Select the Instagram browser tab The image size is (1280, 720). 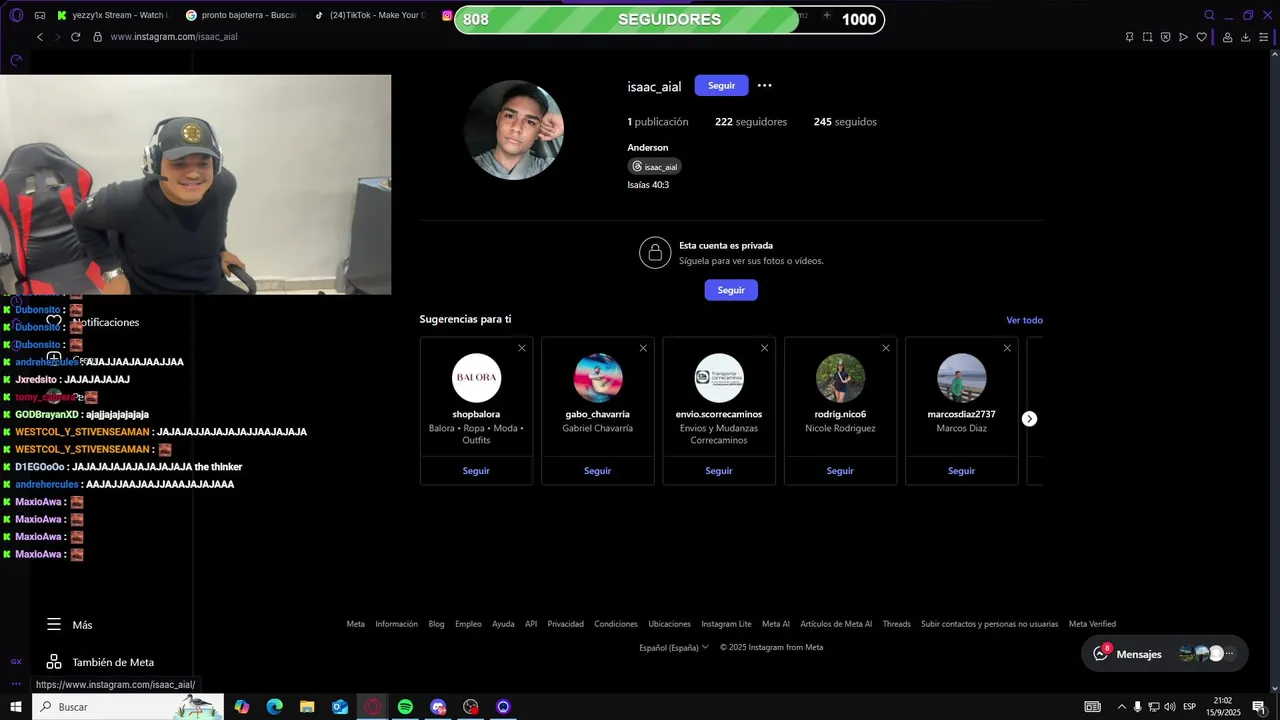446,15
